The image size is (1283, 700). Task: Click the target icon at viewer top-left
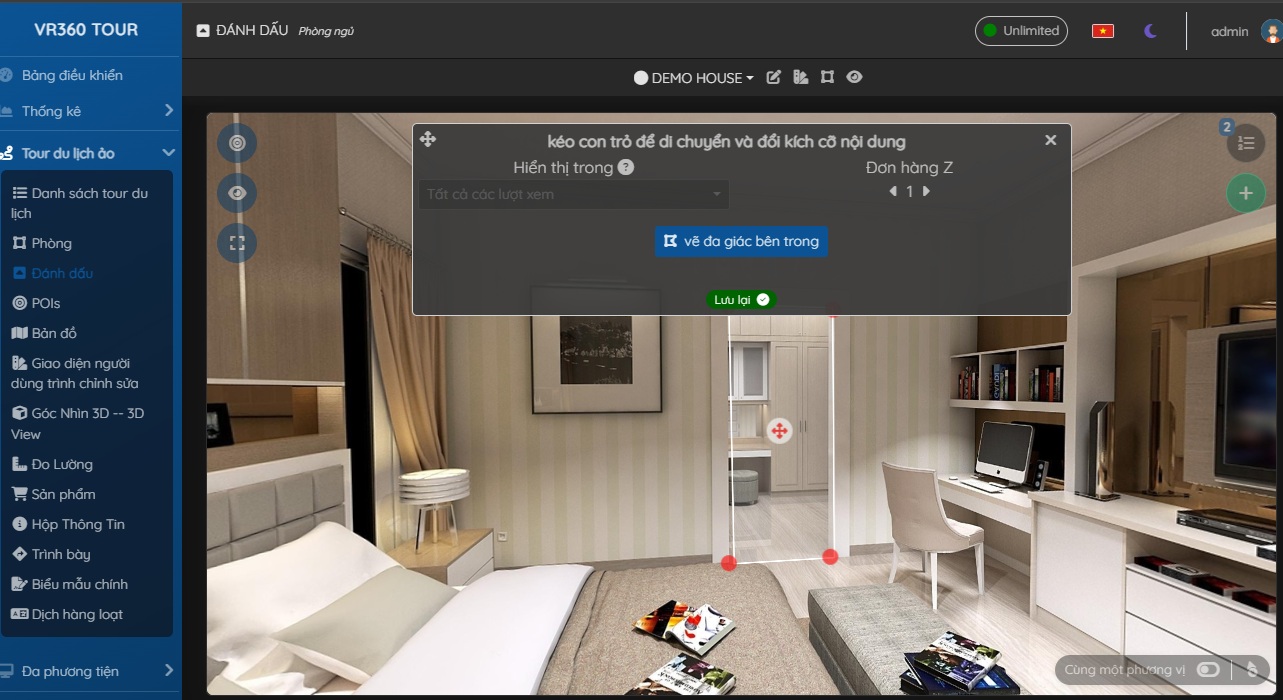click(x=237, y=143)
